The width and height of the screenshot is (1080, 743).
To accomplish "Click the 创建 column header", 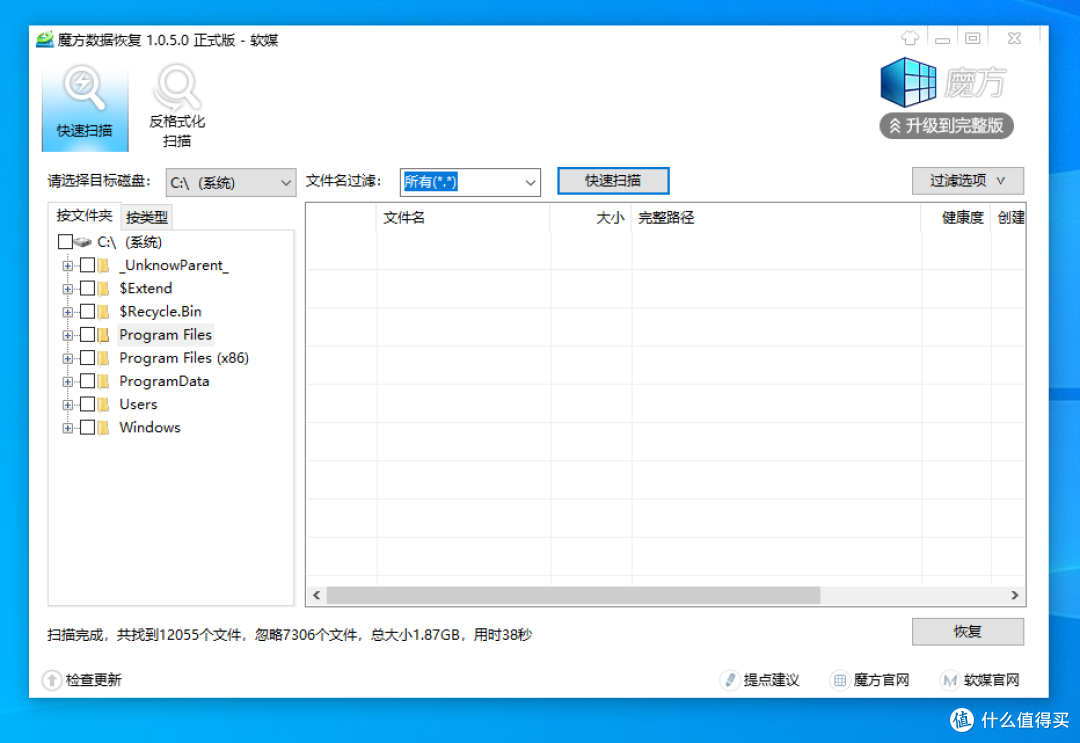I will (1008, 218).
